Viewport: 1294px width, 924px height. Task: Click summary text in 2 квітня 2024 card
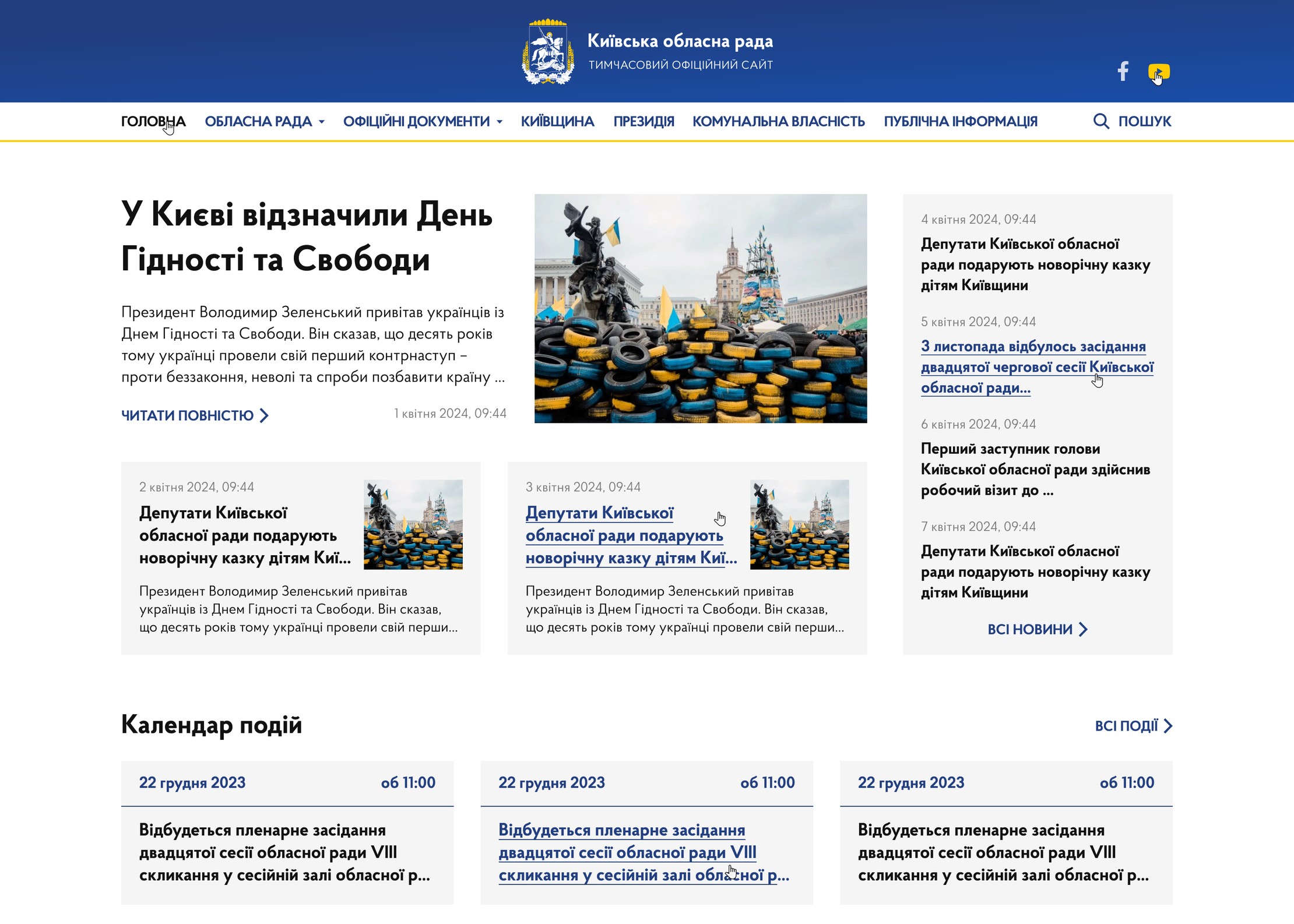pos(298,609)
